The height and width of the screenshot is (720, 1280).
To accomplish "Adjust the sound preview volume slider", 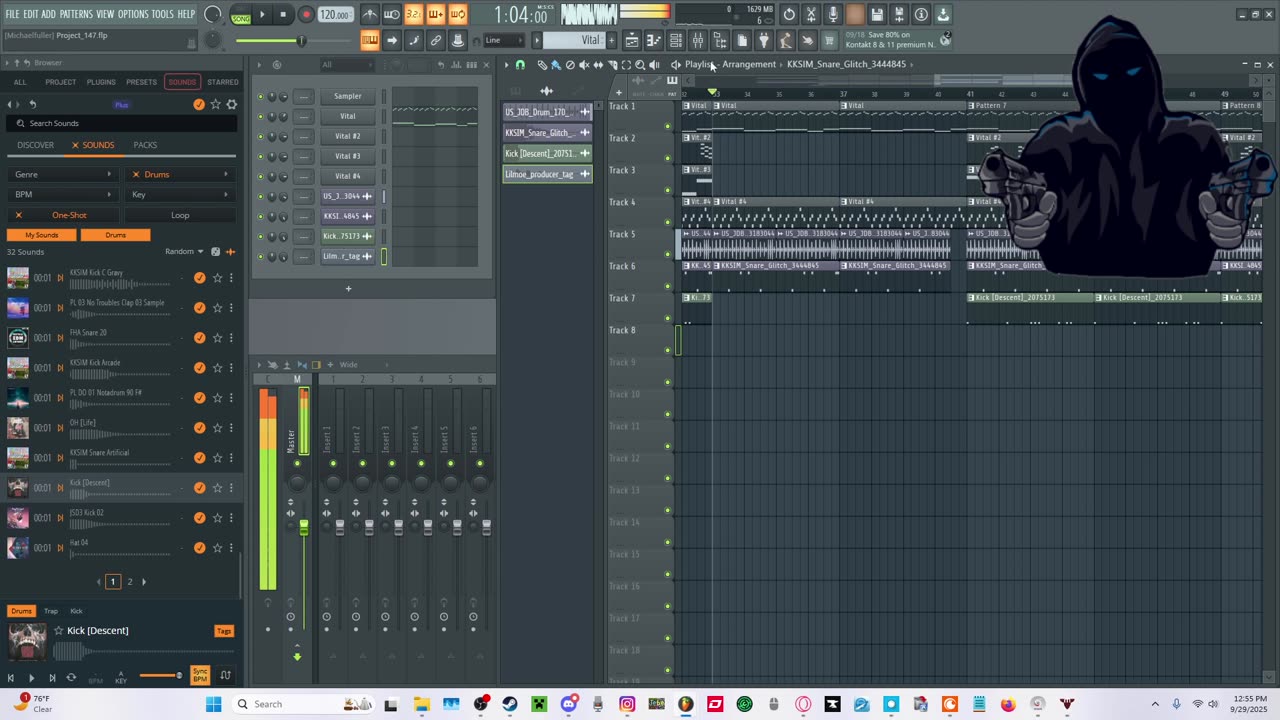I will [x=162, y=676].
